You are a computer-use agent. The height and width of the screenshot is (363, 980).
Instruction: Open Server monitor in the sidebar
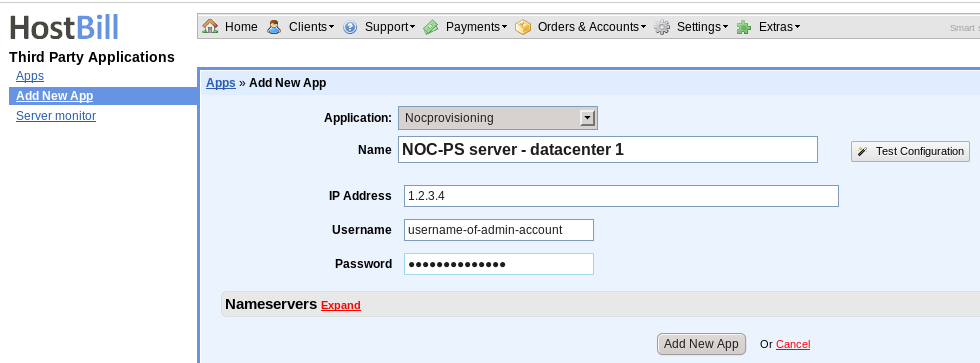(x=56, y=116)
